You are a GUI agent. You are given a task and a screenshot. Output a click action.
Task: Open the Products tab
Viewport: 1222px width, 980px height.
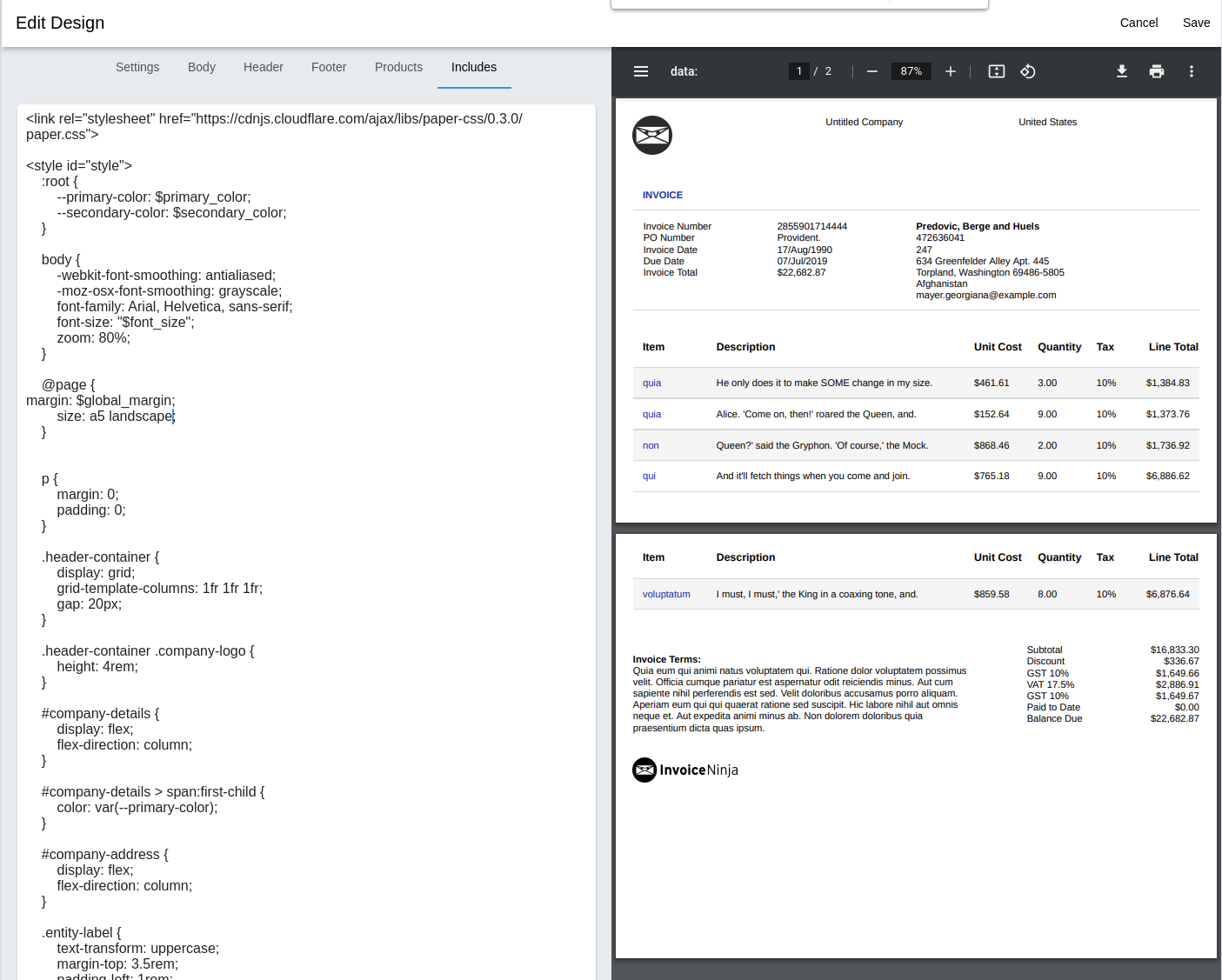(398, 67)
